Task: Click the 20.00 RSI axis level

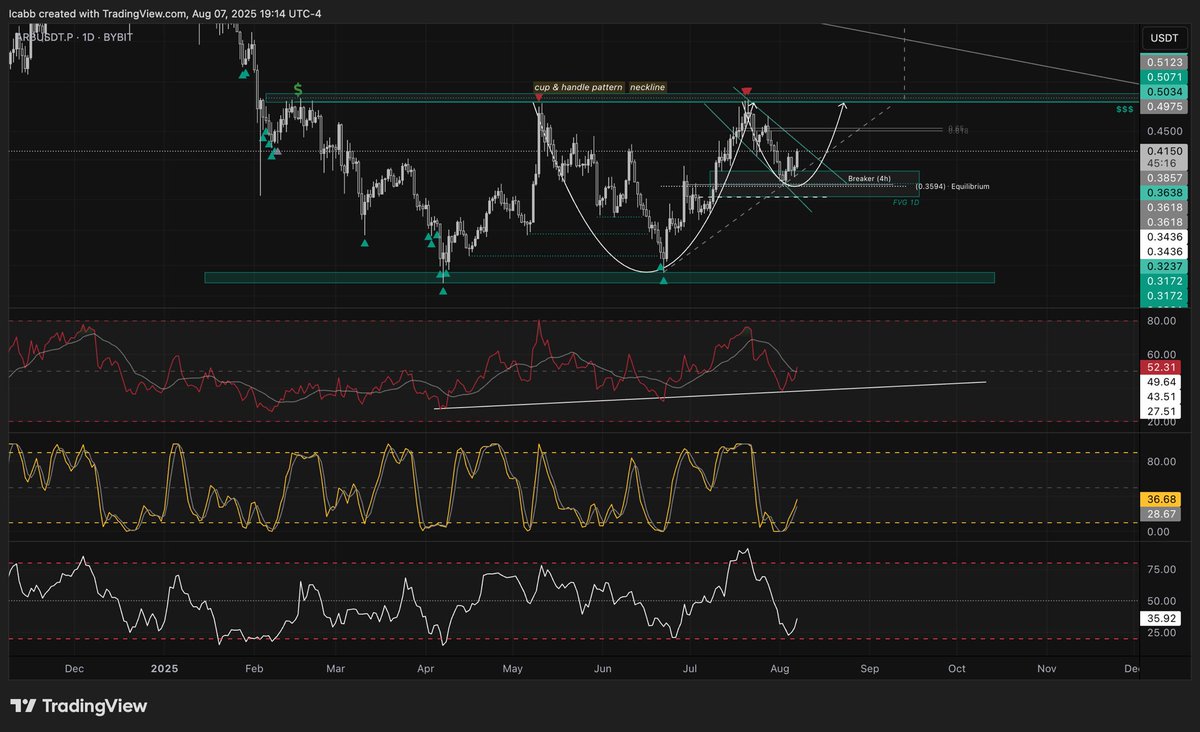Action: coord(1160,422)
